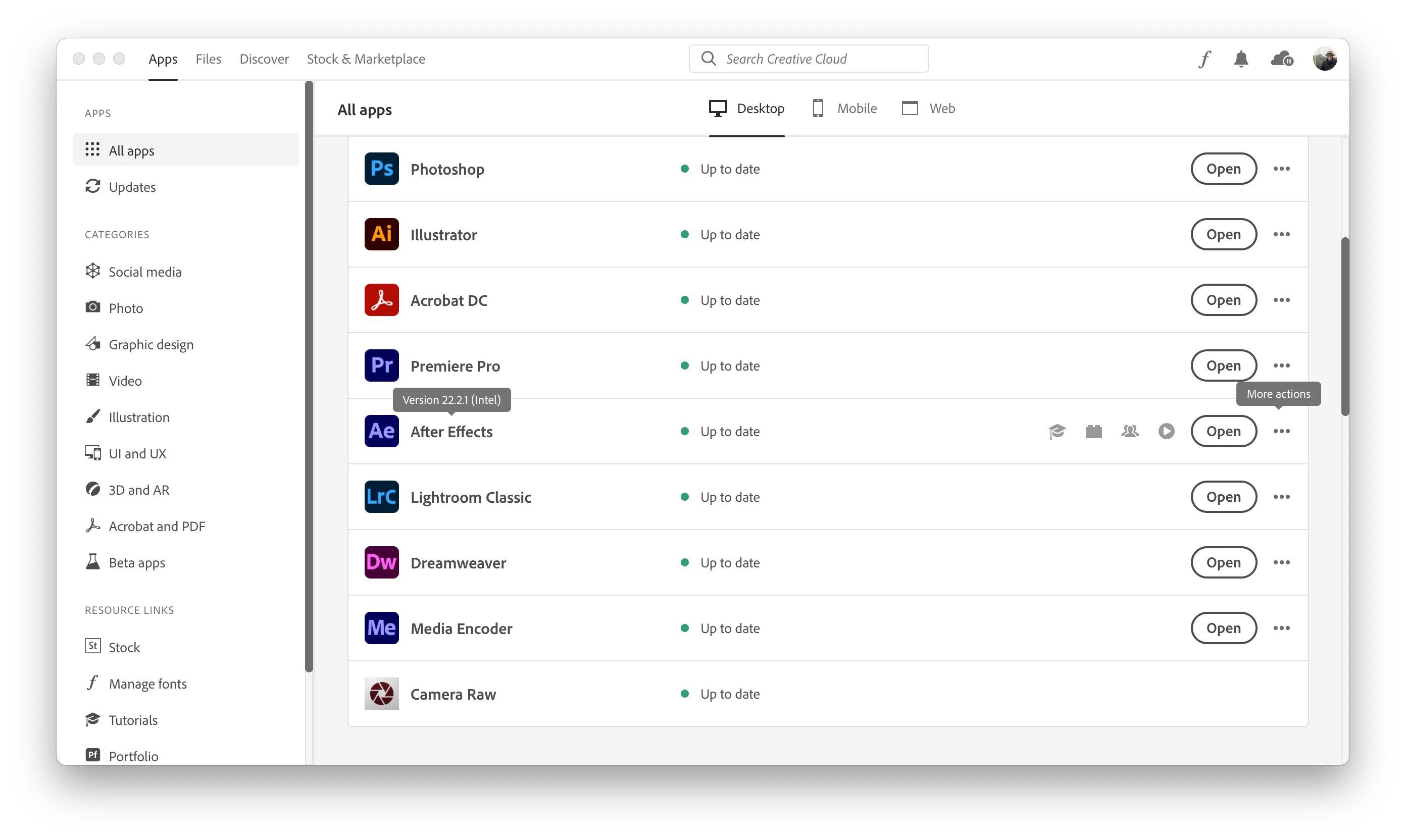Click the Photoshop app icon

[x=381, y=169]
